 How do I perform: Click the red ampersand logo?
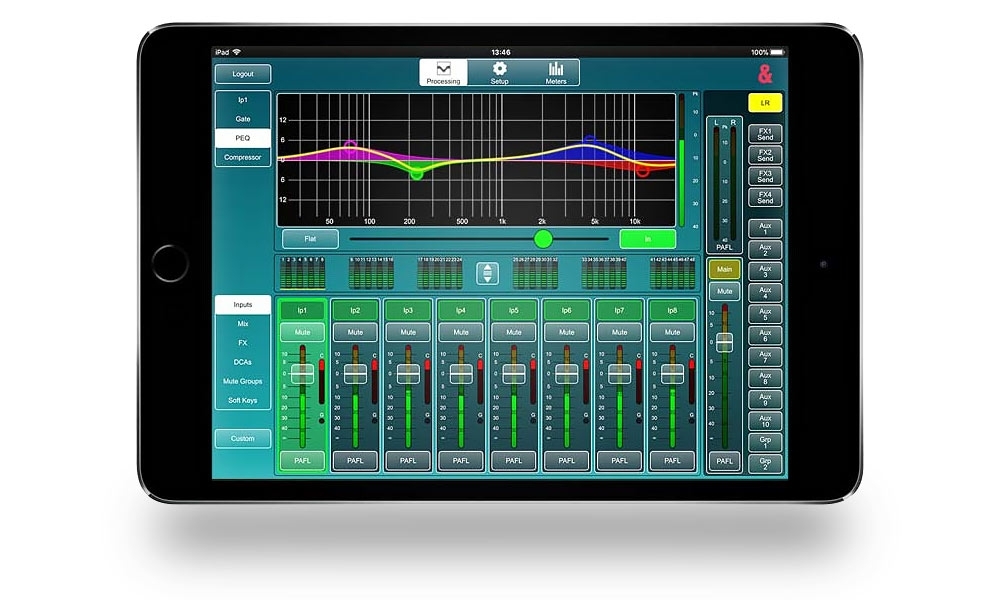(x=765, y=73)
